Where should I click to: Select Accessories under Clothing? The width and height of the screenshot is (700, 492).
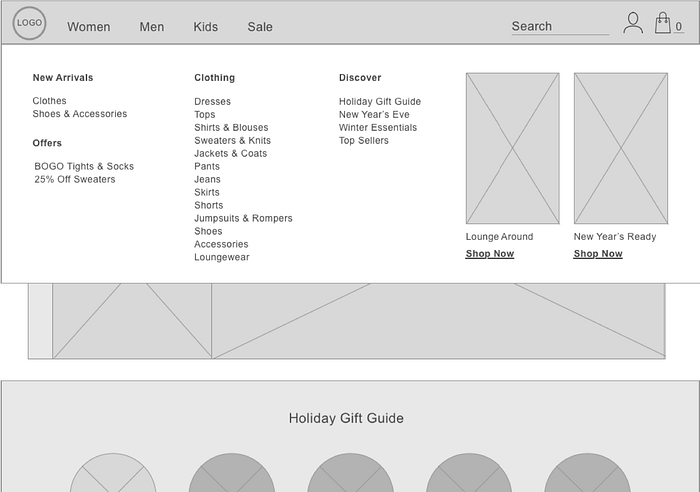pos(221,244)
